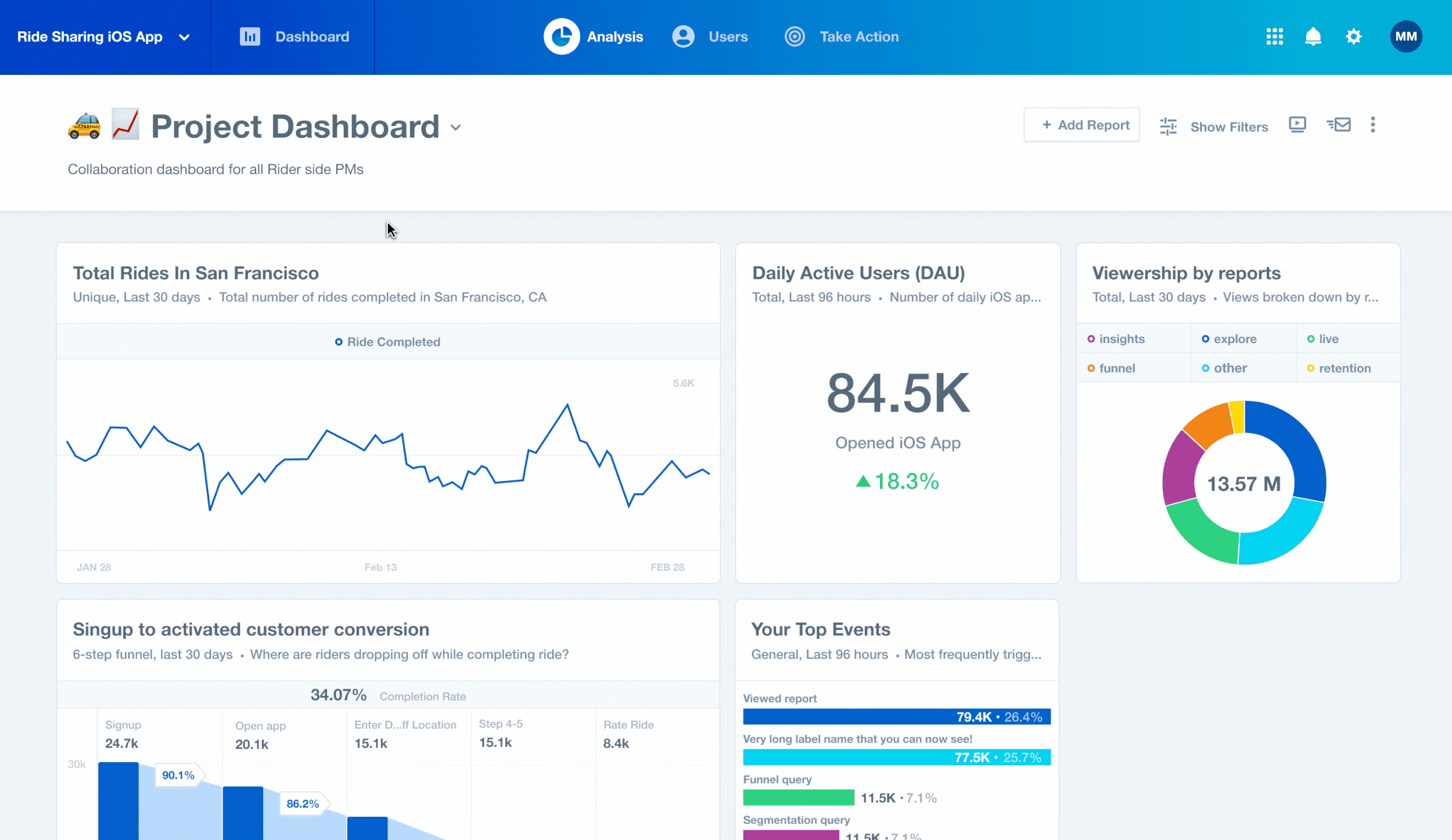
Task: Toggle the retention legend item
Action: pos(1339,368)
